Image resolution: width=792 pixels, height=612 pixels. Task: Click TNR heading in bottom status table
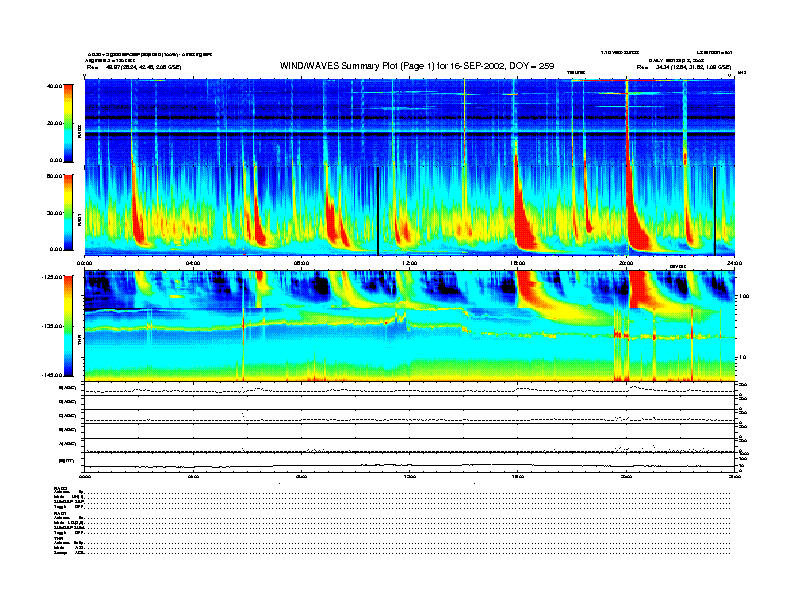(59, 538)
